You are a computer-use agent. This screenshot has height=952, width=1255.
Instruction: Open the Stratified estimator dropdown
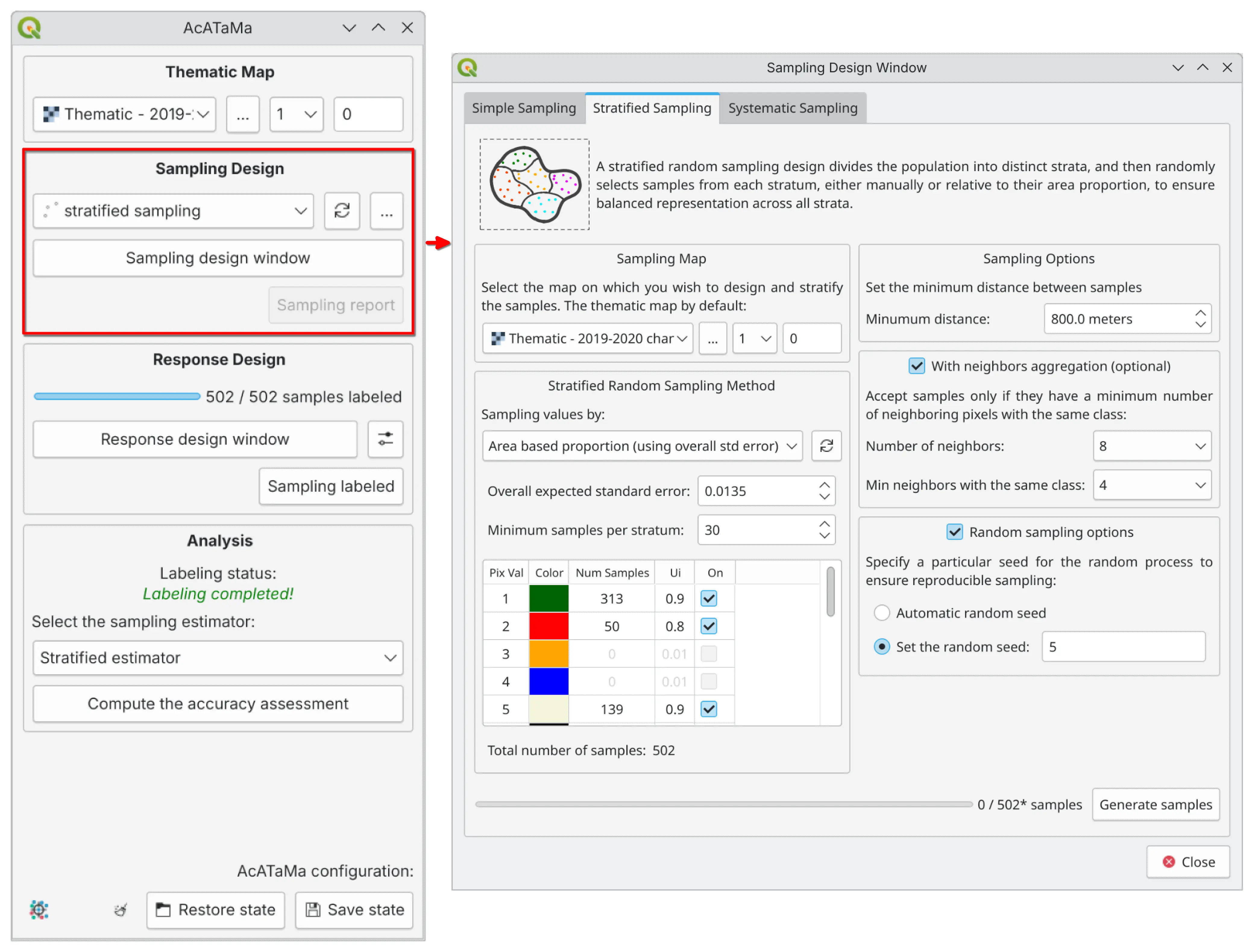[x=218, y=658]
